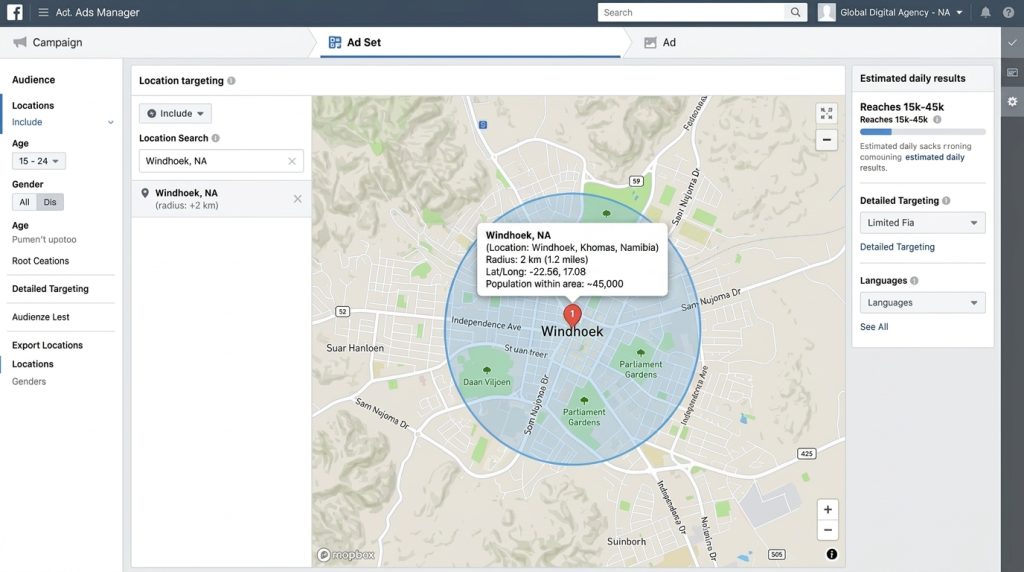Screen dimensions: 1024x572
Task: Open the Languages dropdown
Action: [922, 302]
